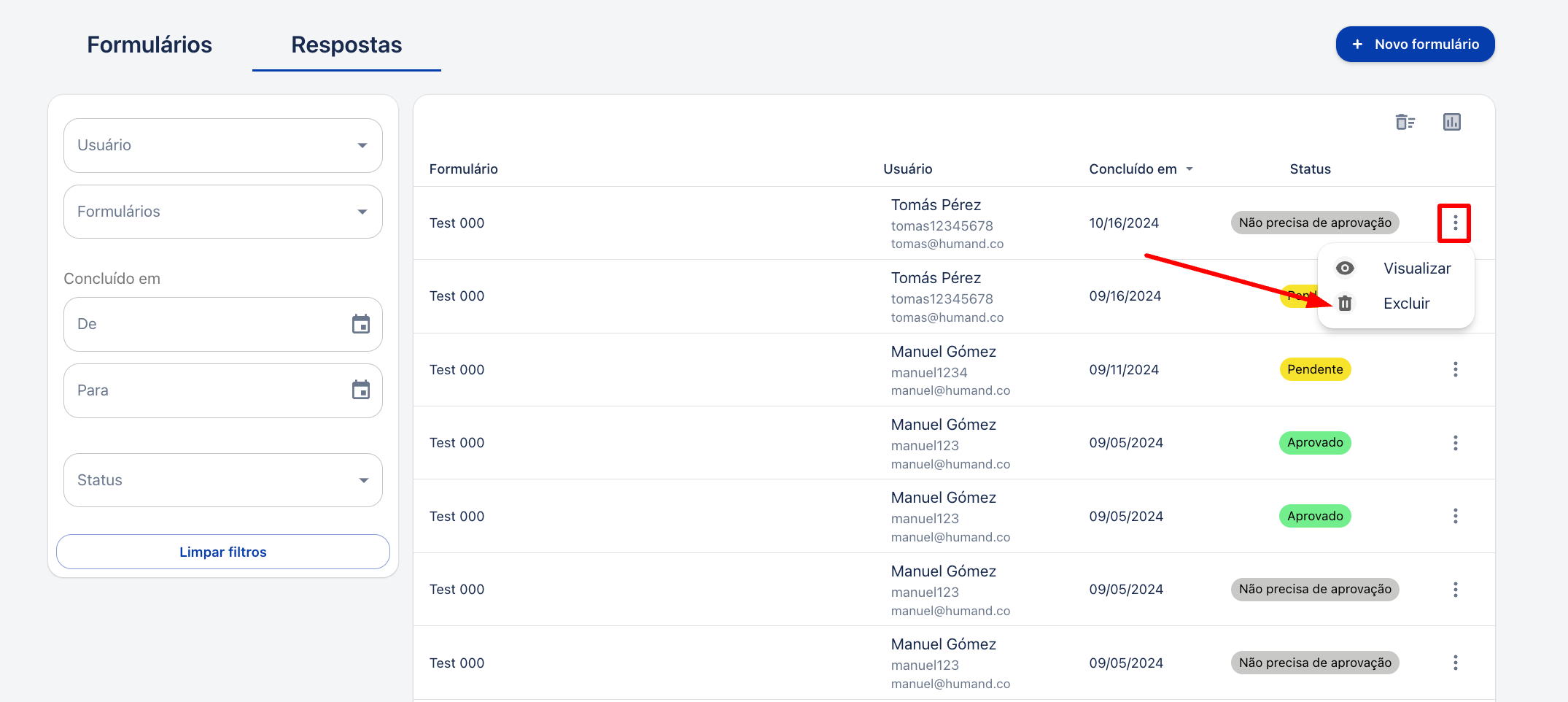Click Test 000 in the 10/16/2024 row
Viewport: 1568px width, 702px height.
tap(457, 223)
